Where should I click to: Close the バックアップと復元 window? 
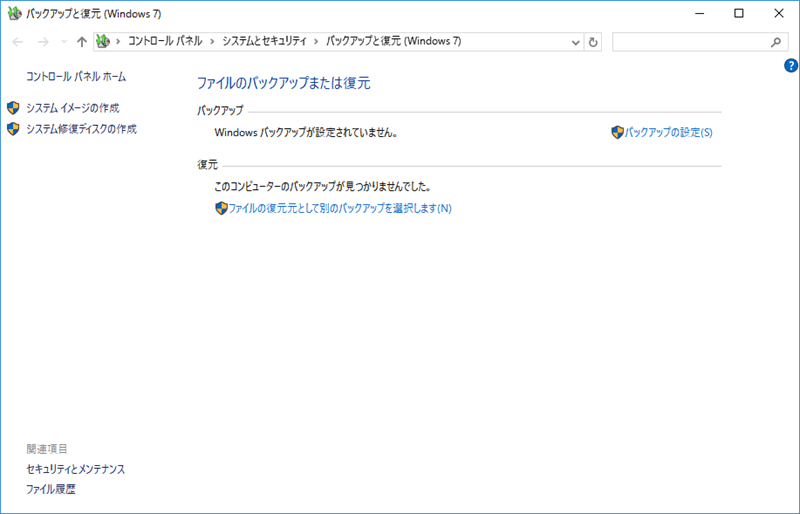click(779, 14)
